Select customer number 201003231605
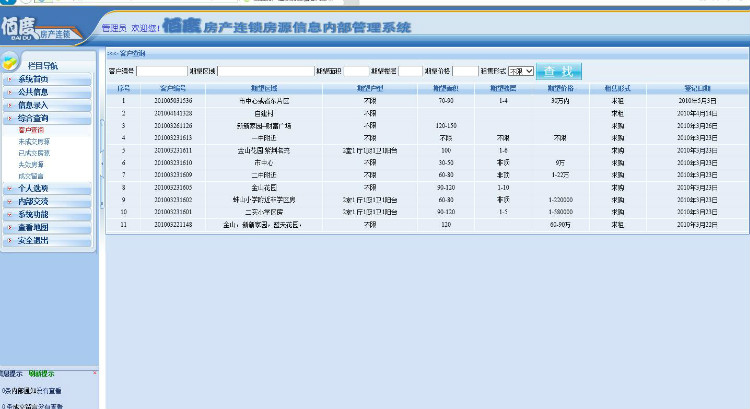Screen dimensions: 750x409 tap(173, 188)
